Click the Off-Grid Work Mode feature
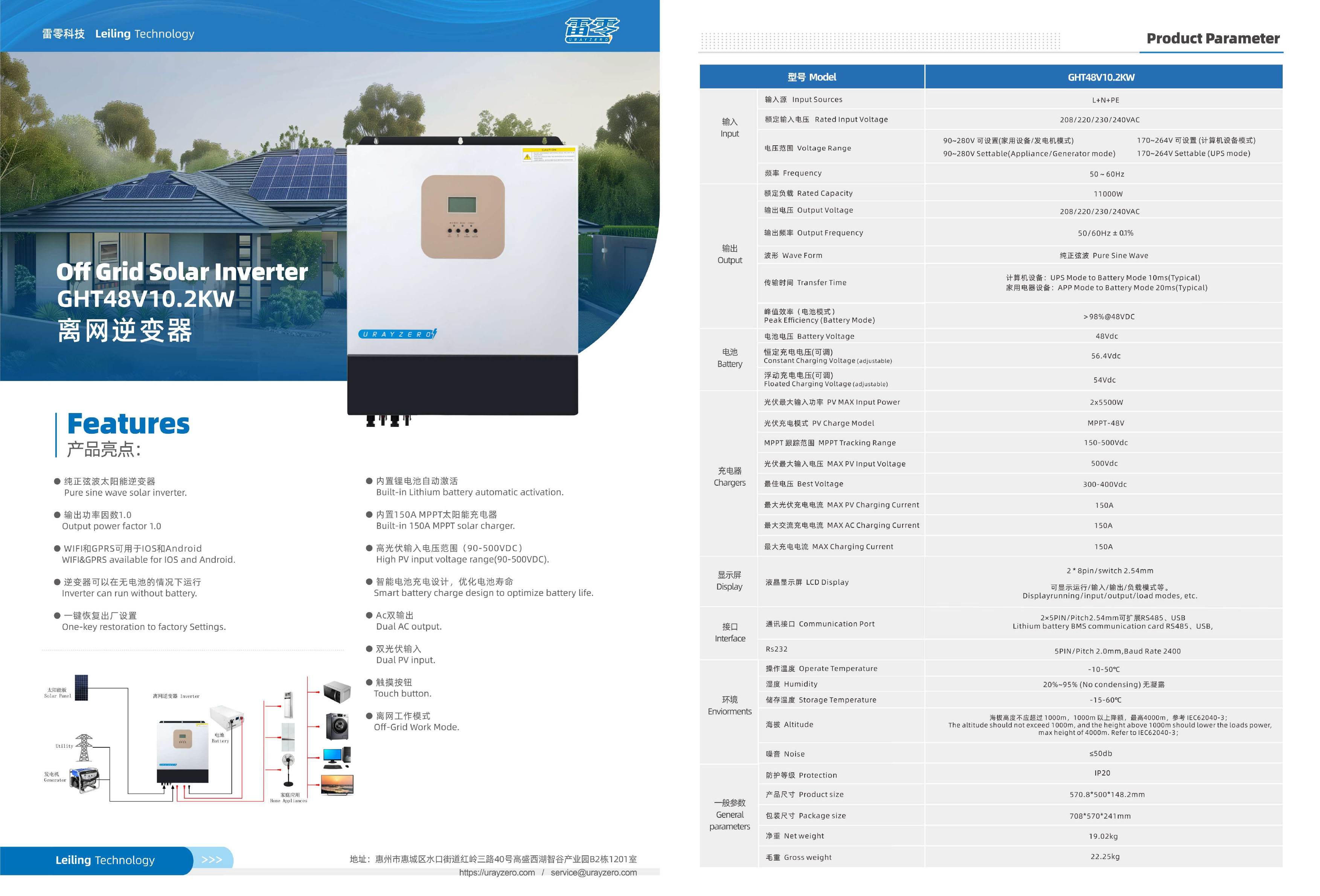Screen dimensions: 1320x896 416,727
